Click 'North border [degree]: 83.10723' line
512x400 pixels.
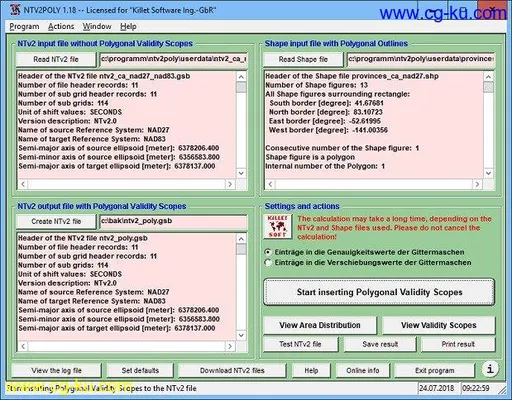click(x=326, y=112)
